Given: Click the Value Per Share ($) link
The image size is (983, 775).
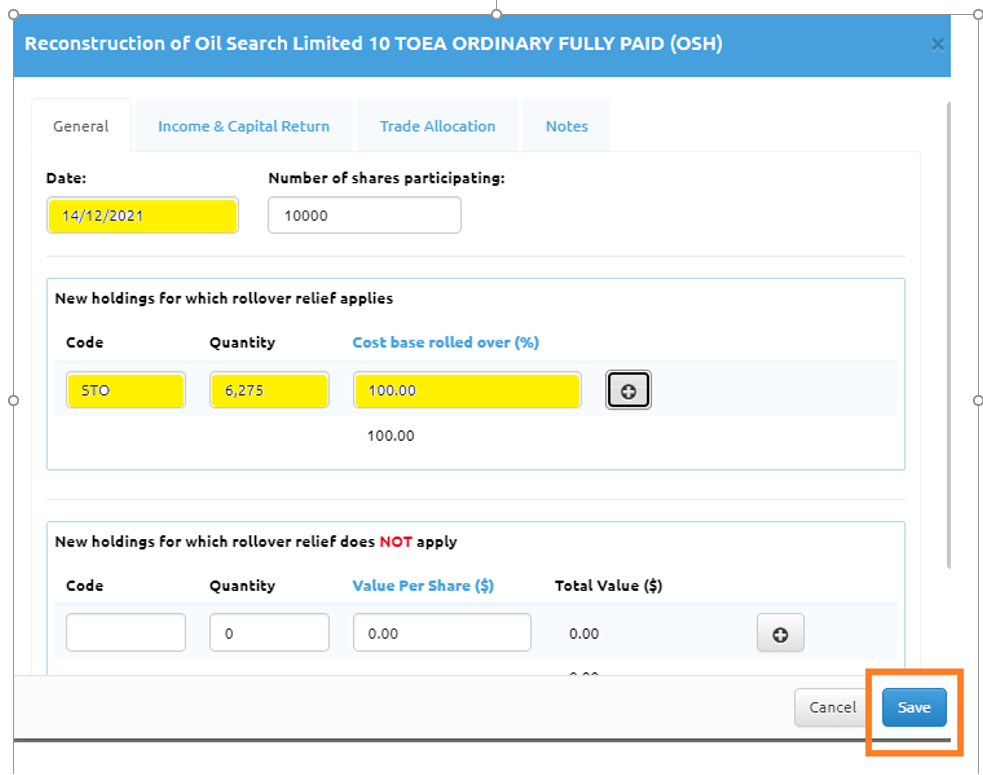Looking at the screenshot, I should 423,586.
